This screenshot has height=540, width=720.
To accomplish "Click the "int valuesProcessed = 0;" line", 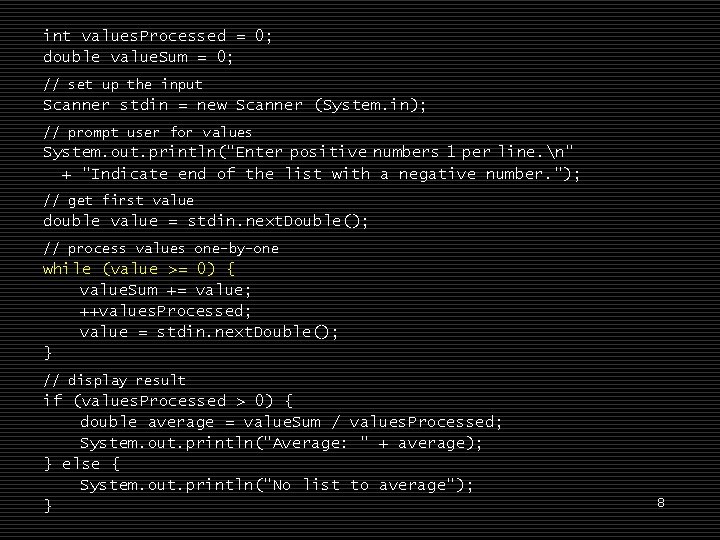I will pyautogui.click(x=157, y=36).
